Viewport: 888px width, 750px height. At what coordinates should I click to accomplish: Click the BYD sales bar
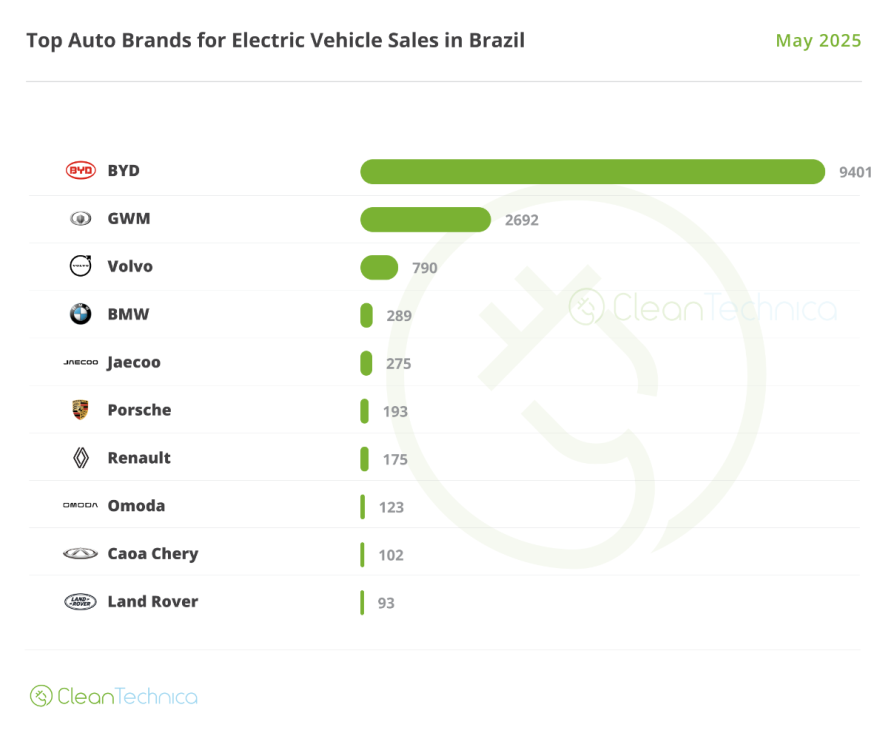[x=592, y=171]
